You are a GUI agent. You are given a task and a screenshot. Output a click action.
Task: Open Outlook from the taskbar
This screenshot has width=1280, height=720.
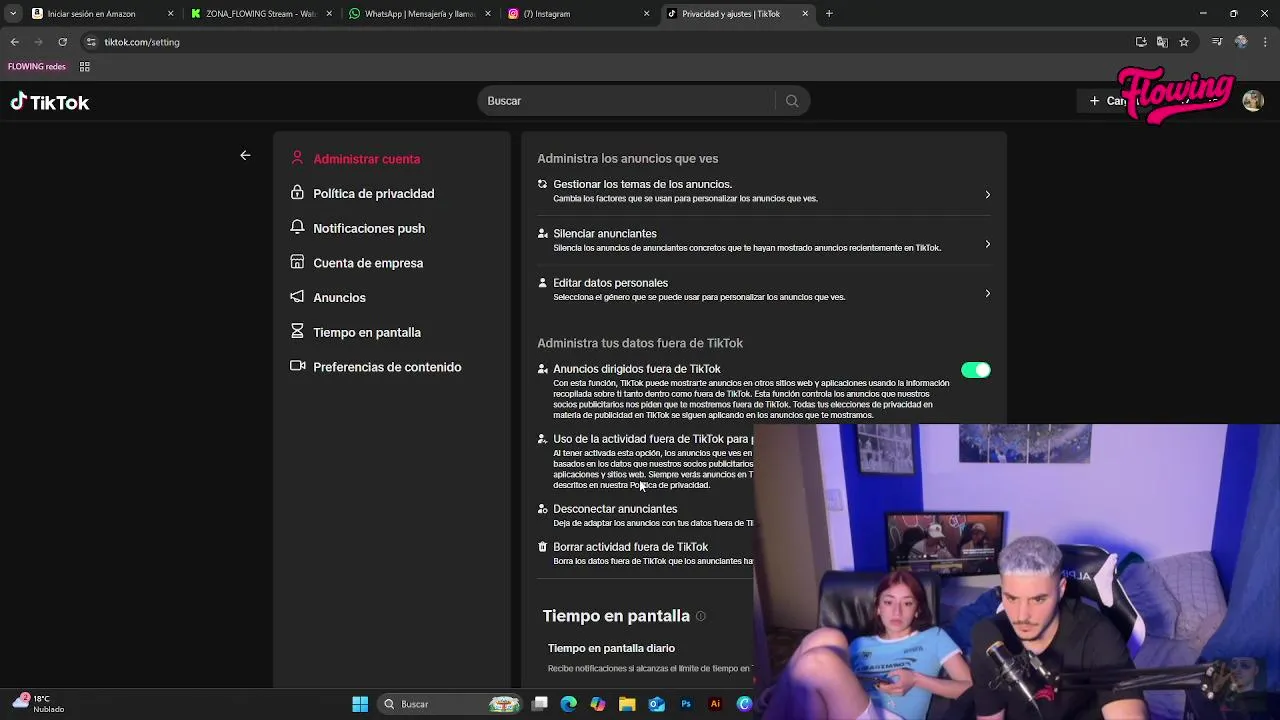tap(656, 704)
